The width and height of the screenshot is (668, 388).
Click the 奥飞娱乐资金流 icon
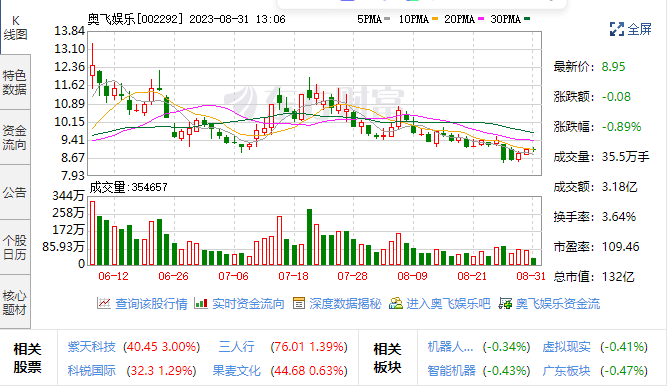point(505,303)
